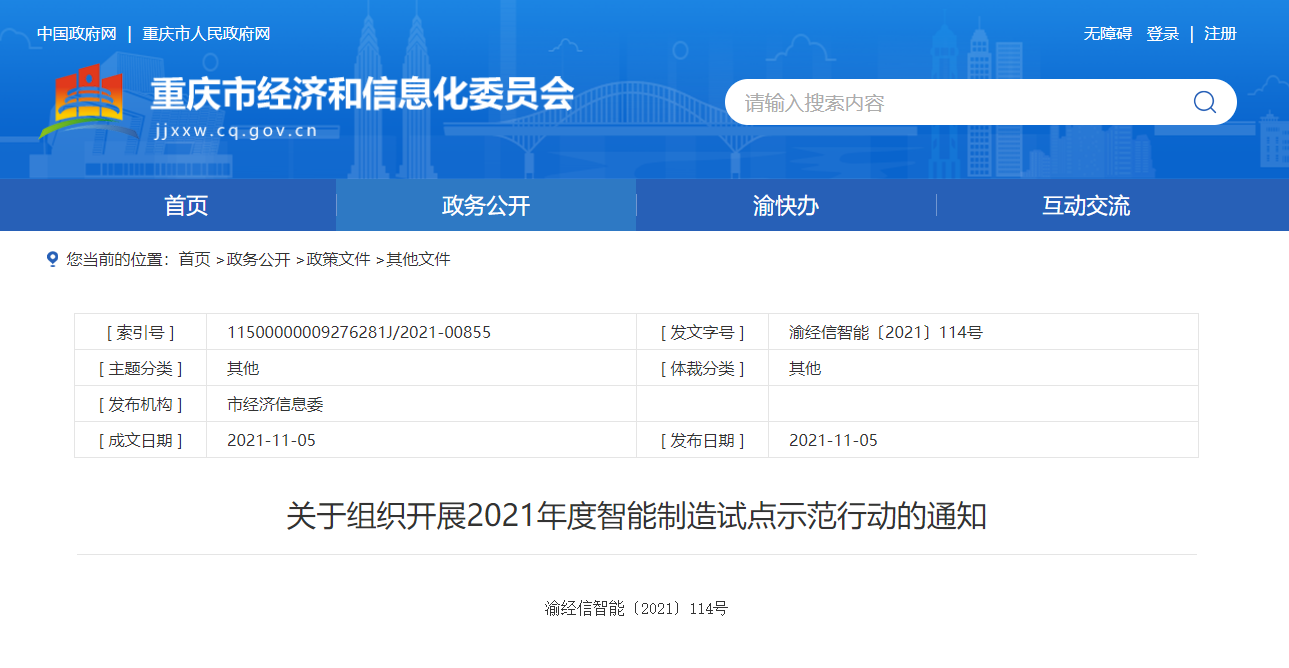Click the 注册 register link
Screen dimensions: 1289x668
[1220, 34]
